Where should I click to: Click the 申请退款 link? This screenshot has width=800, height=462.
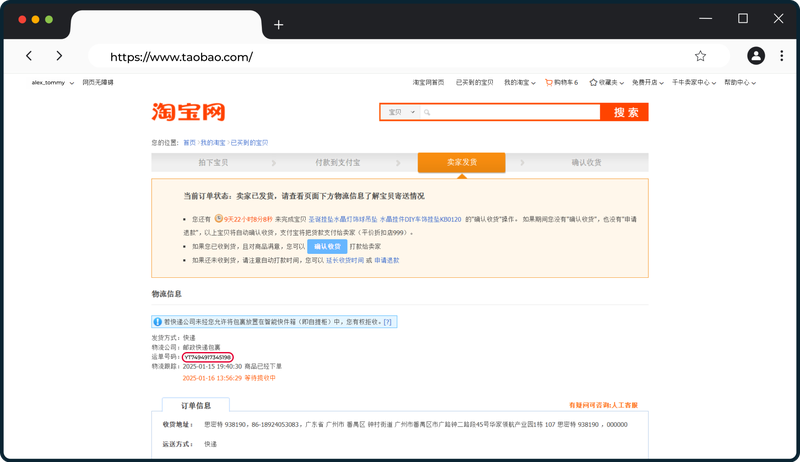click(387, 260)
